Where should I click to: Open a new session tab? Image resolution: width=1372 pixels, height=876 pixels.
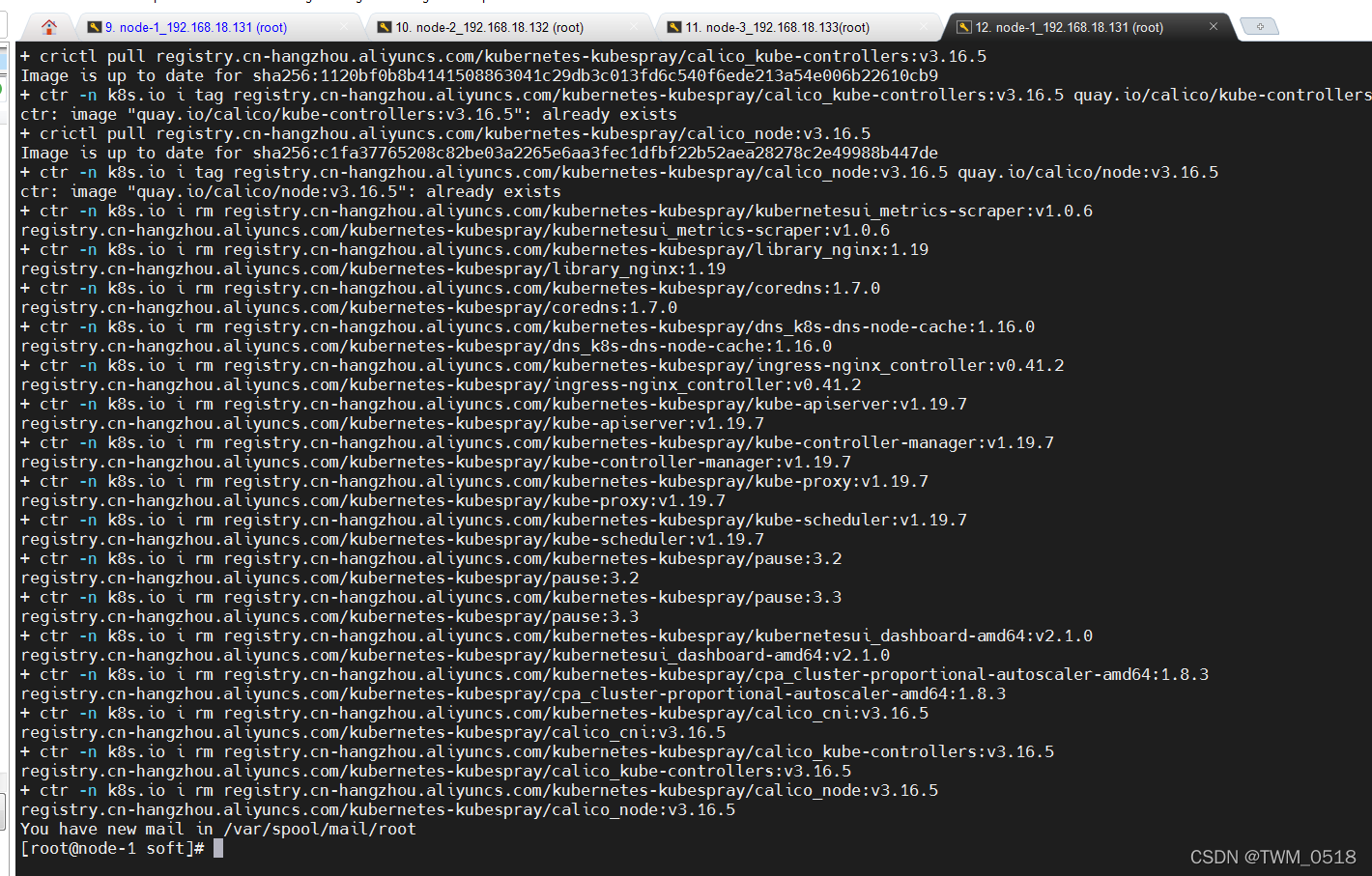point(1259,27)
